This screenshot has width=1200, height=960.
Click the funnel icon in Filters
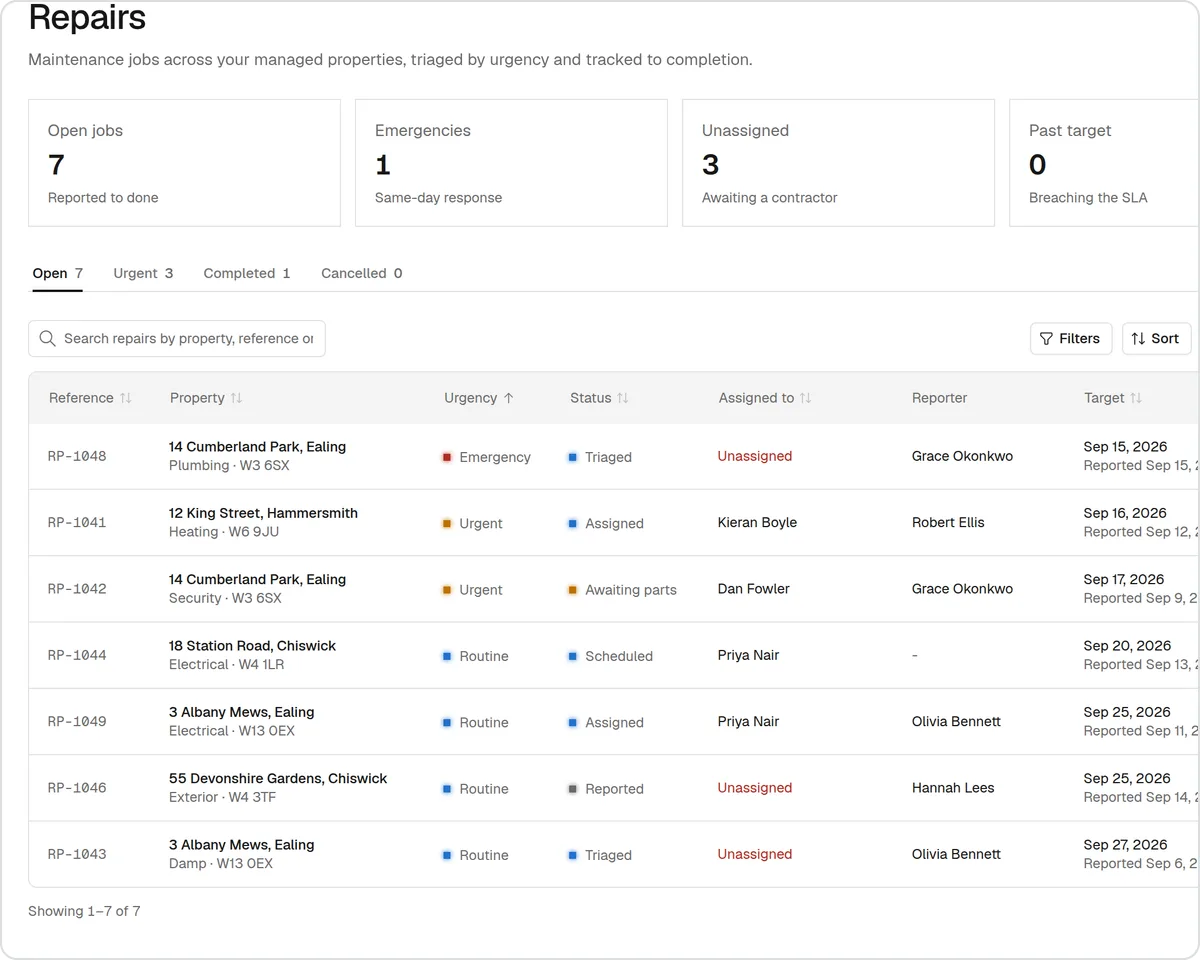pyautogui.click(x=1046, y=339)
